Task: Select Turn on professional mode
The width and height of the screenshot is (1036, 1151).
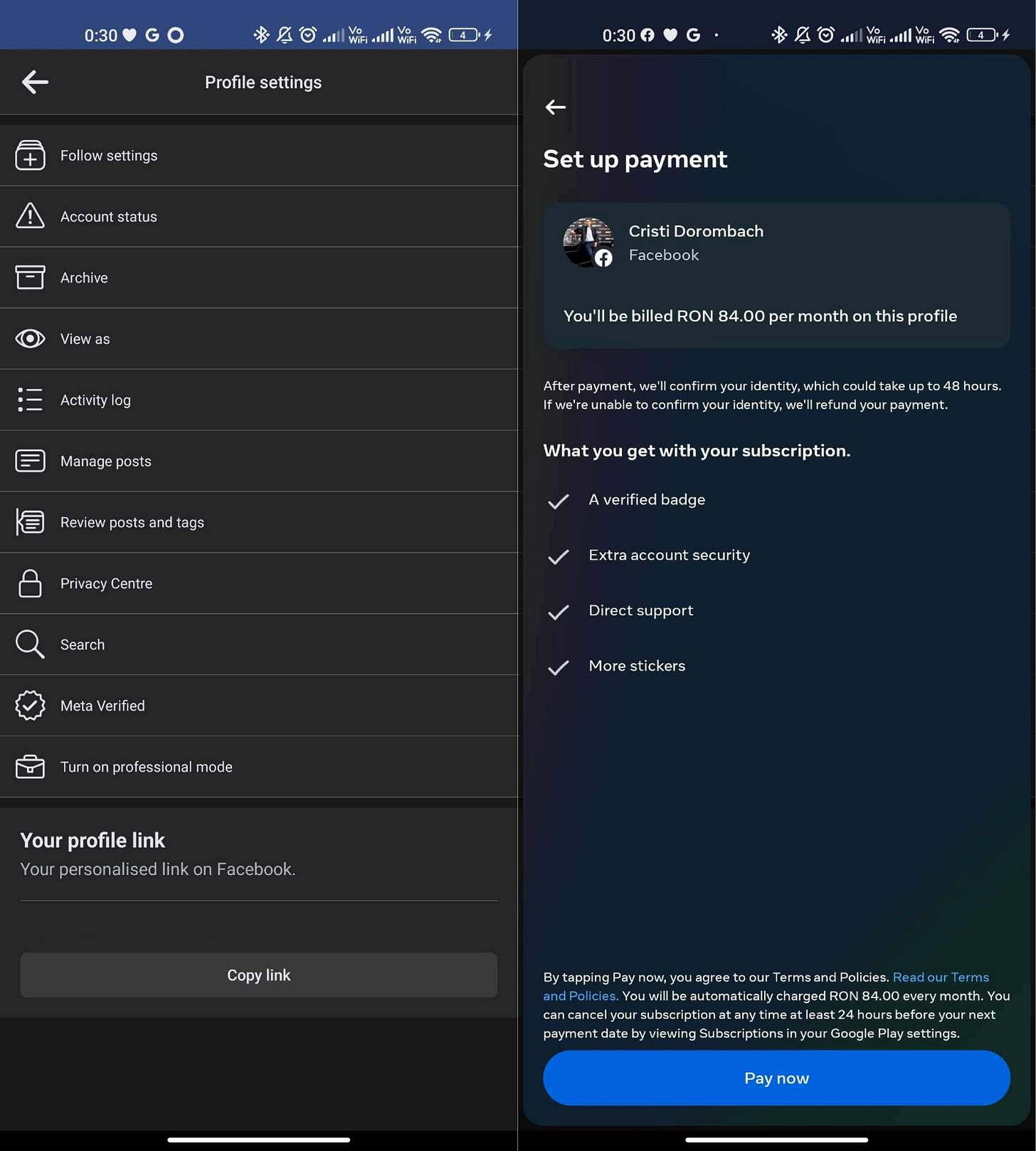Action: pyautogui.click(x=259, y=767)
